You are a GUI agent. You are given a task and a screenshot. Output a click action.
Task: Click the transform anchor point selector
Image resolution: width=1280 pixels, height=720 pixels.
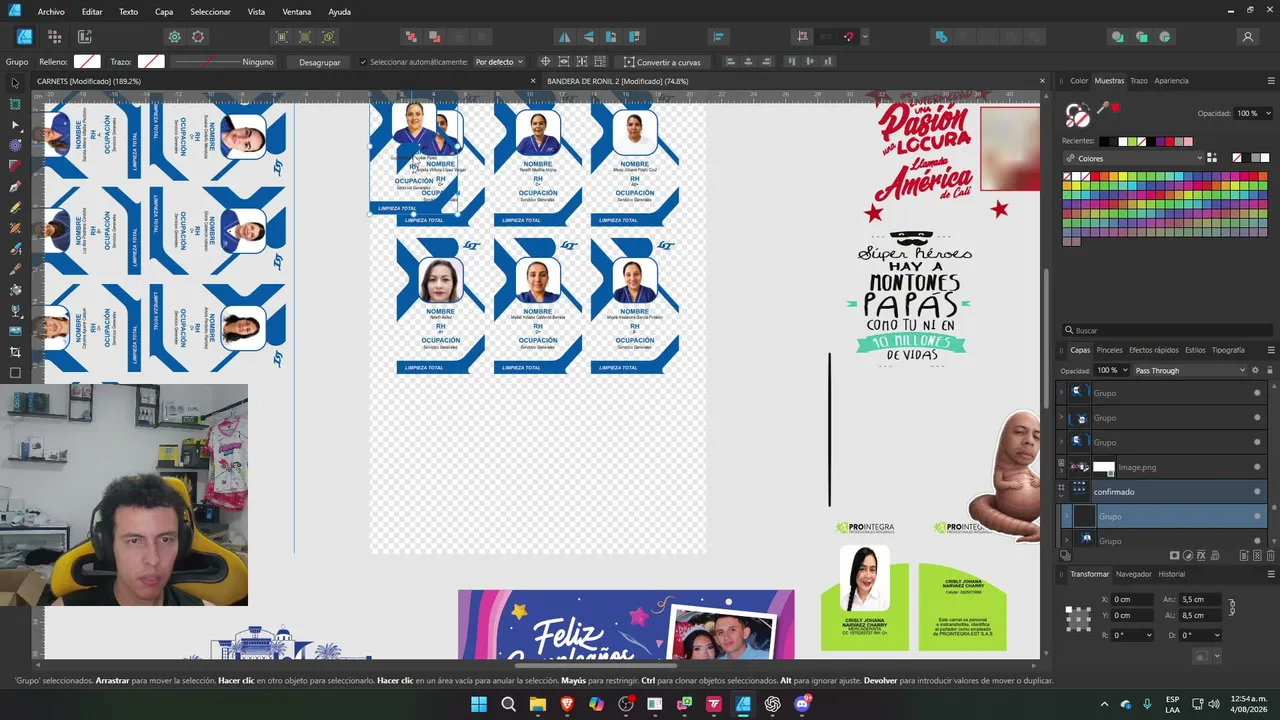1078,618
